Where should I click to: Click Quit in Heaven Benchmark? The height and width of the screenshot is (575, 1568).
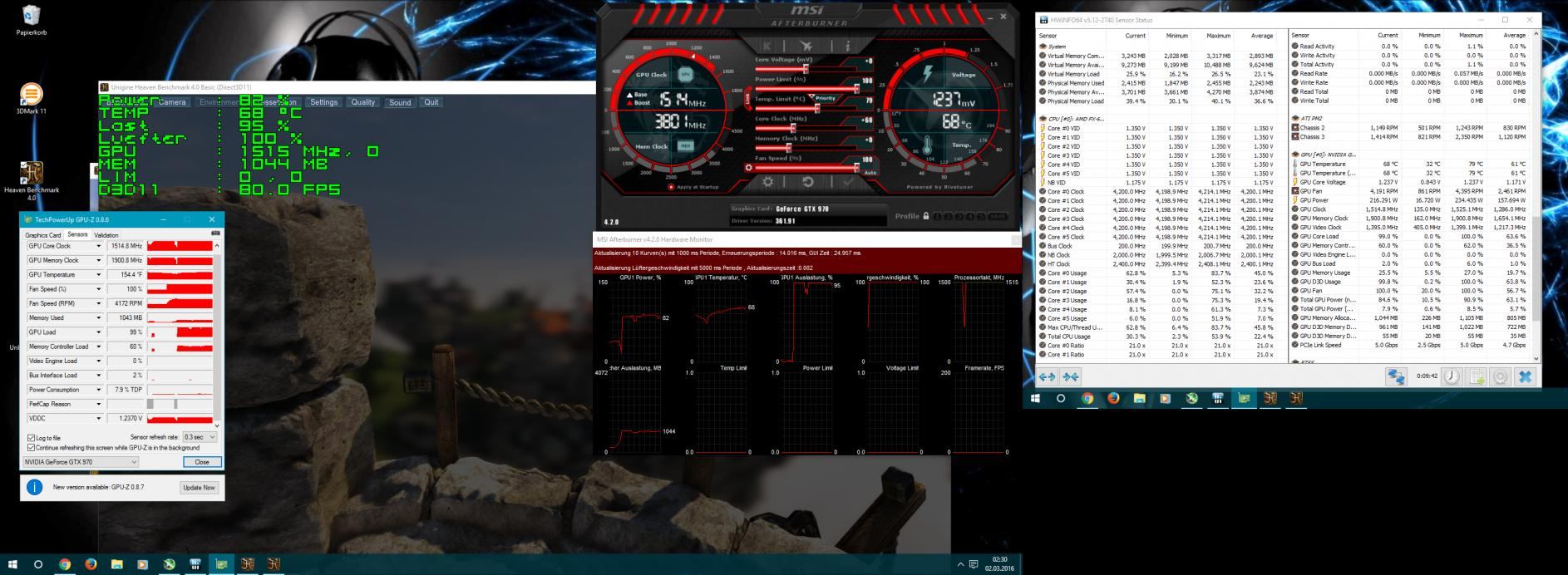(x=431, y=102)
